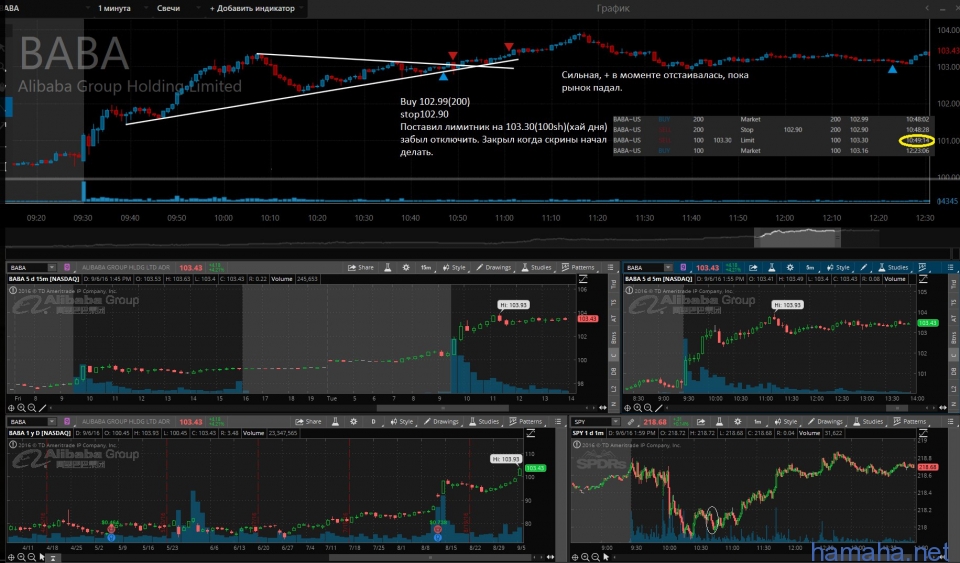The height and width of the screenshot is (563, 960).
Task: Open settings gear in SPY chart
Action: pos(738,422)
